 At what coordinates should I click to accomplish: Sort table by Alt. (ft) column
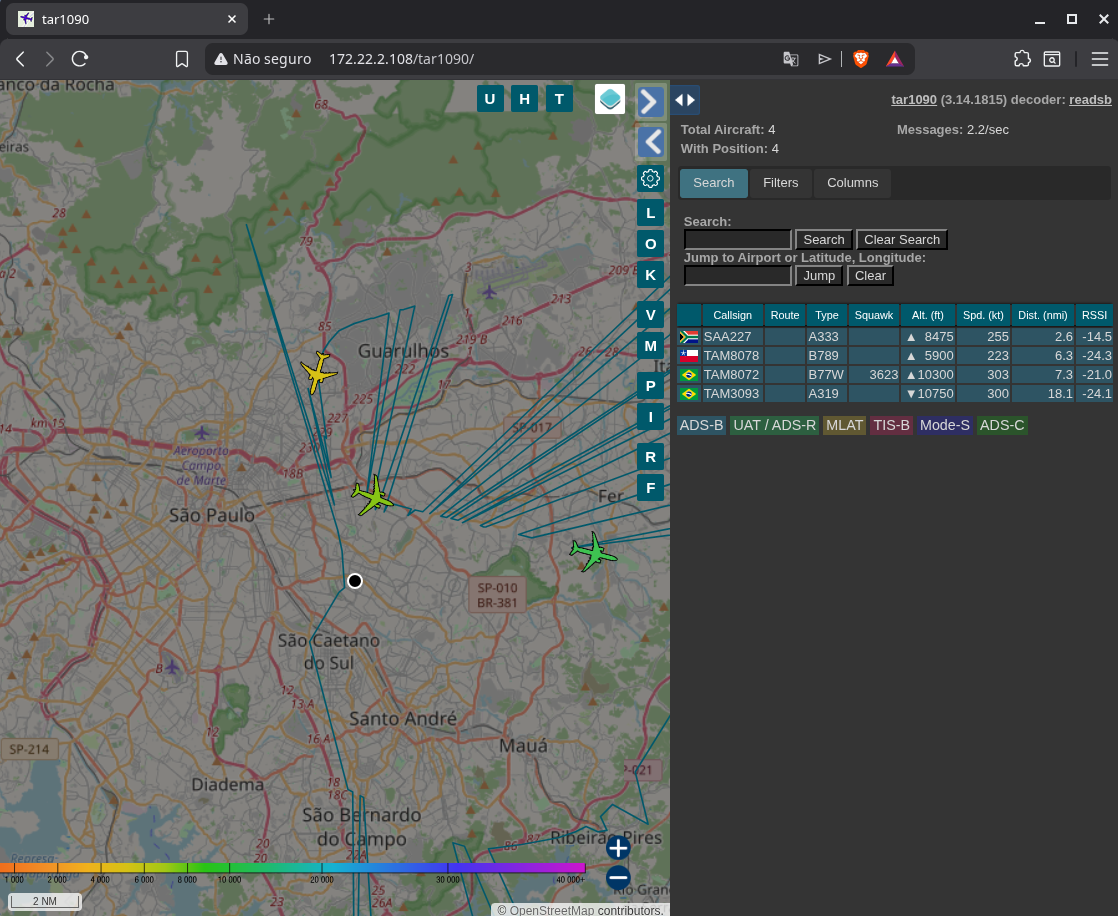click(x=928, y=315)
